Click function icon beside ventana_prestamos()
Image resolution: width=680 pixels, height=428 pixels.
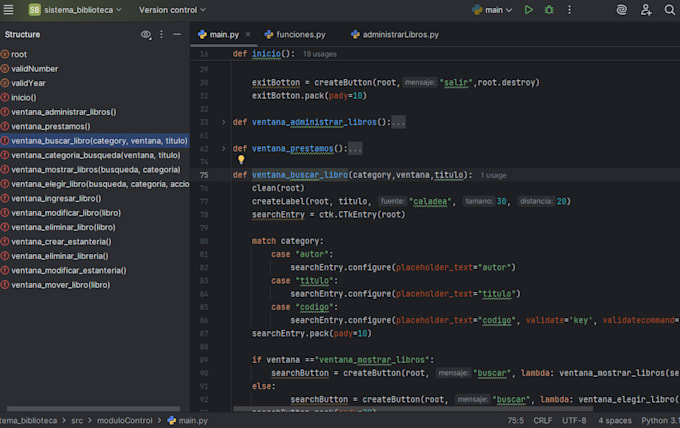[5, 126]
